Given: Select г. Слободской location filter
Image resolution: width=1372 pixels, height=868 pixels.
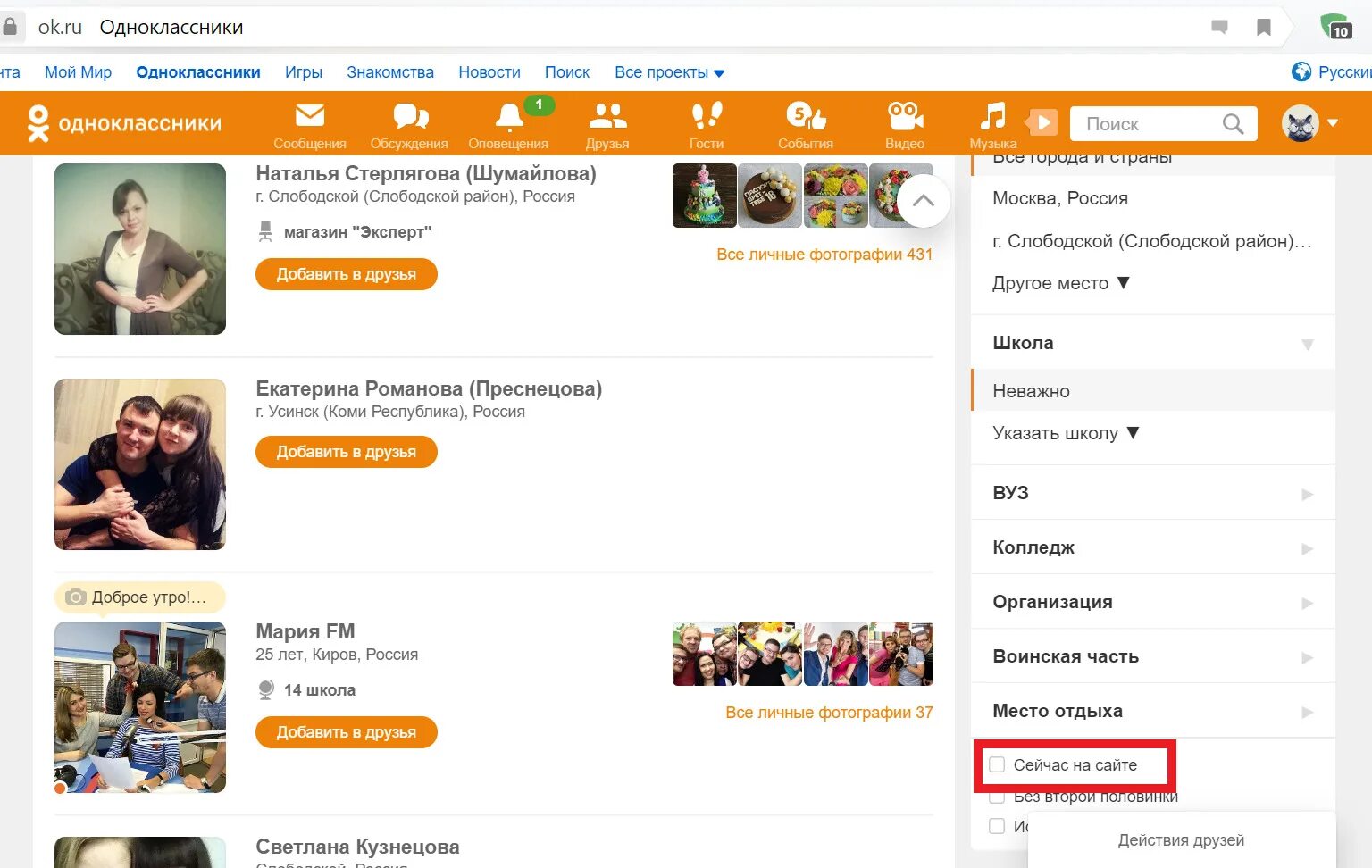Looking at the screenshot, I should [1152, 241].
